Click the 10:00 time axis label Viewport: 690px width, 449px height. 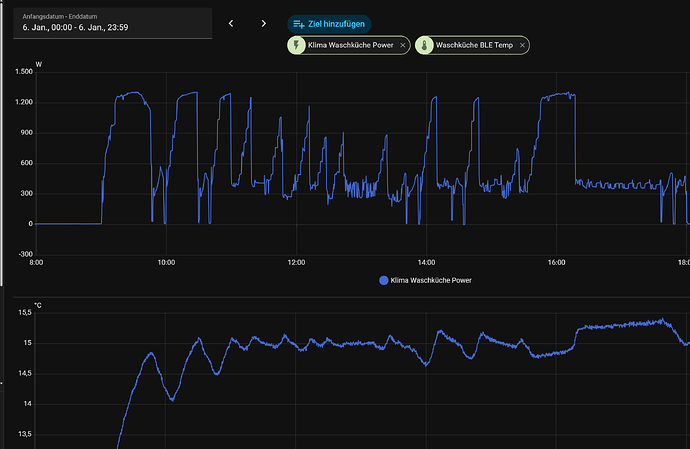(x=166, y=262)
